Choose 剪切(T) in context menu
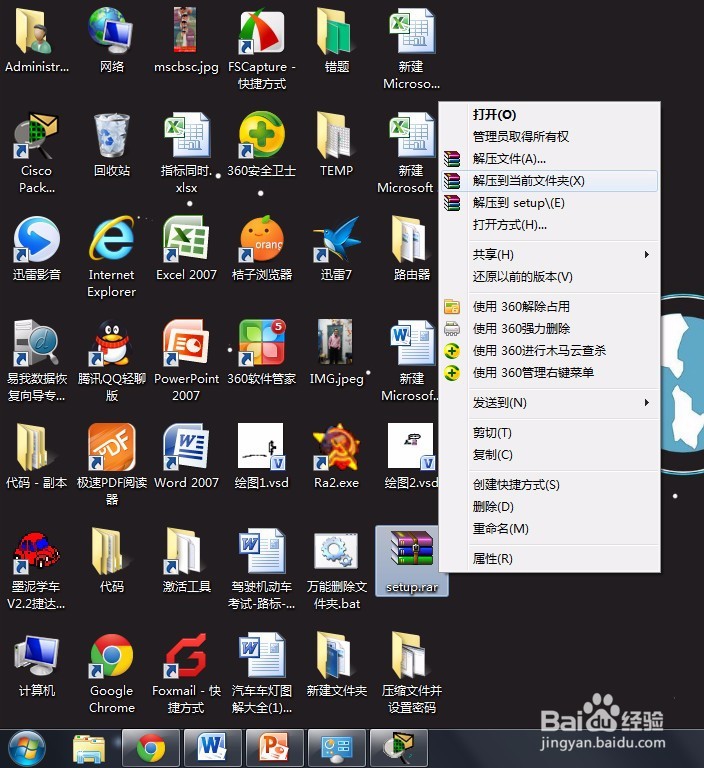Screen dimensions: 704x768 coord(549,432)
